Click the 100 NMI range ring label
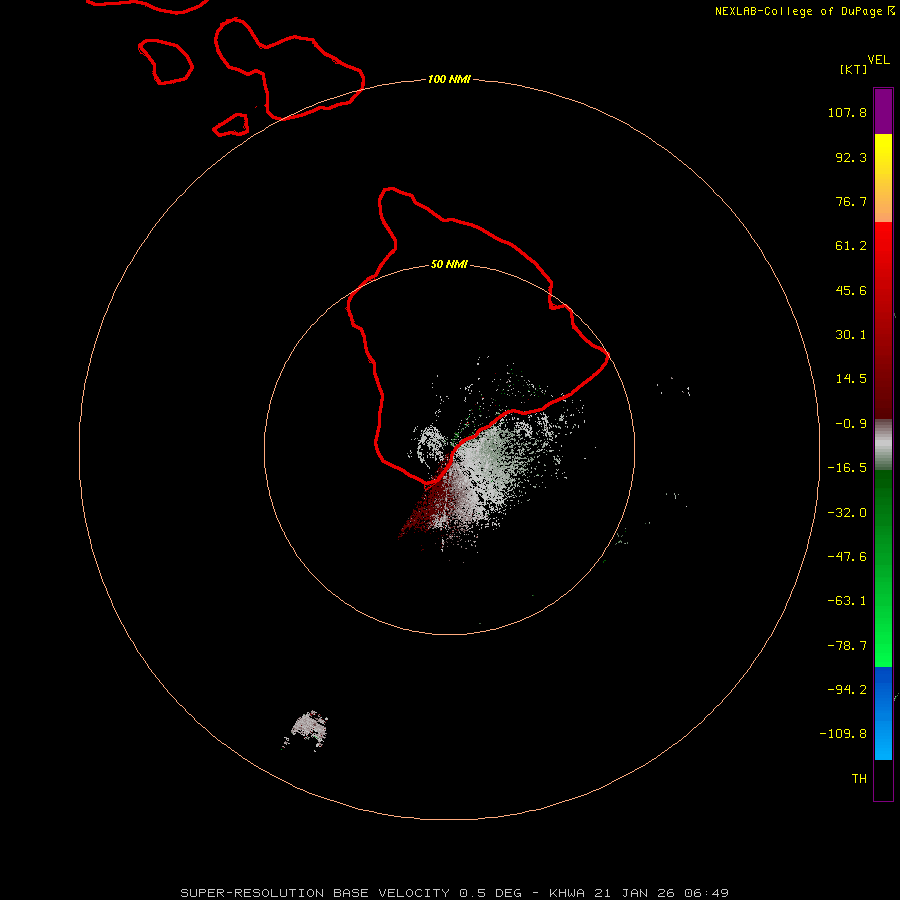Screen dimensions: 900x900 point(449,79)
